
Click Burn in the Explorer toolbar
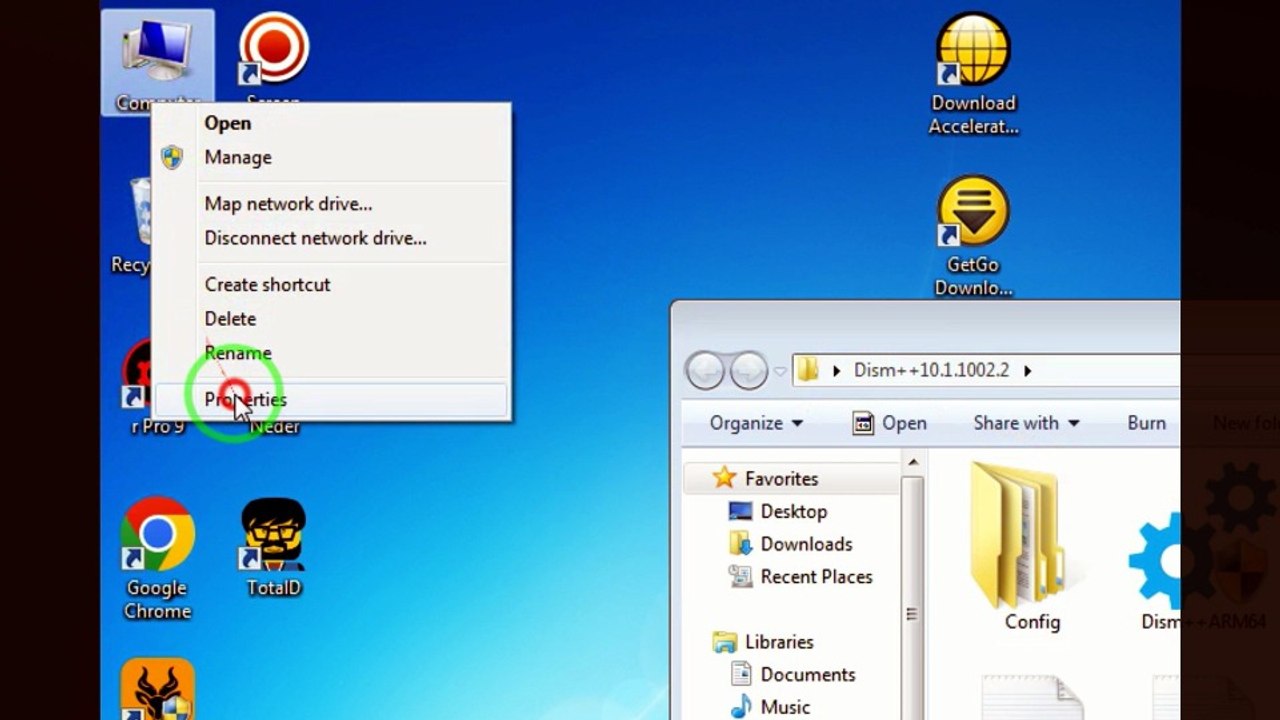[x=1146, y=423]
